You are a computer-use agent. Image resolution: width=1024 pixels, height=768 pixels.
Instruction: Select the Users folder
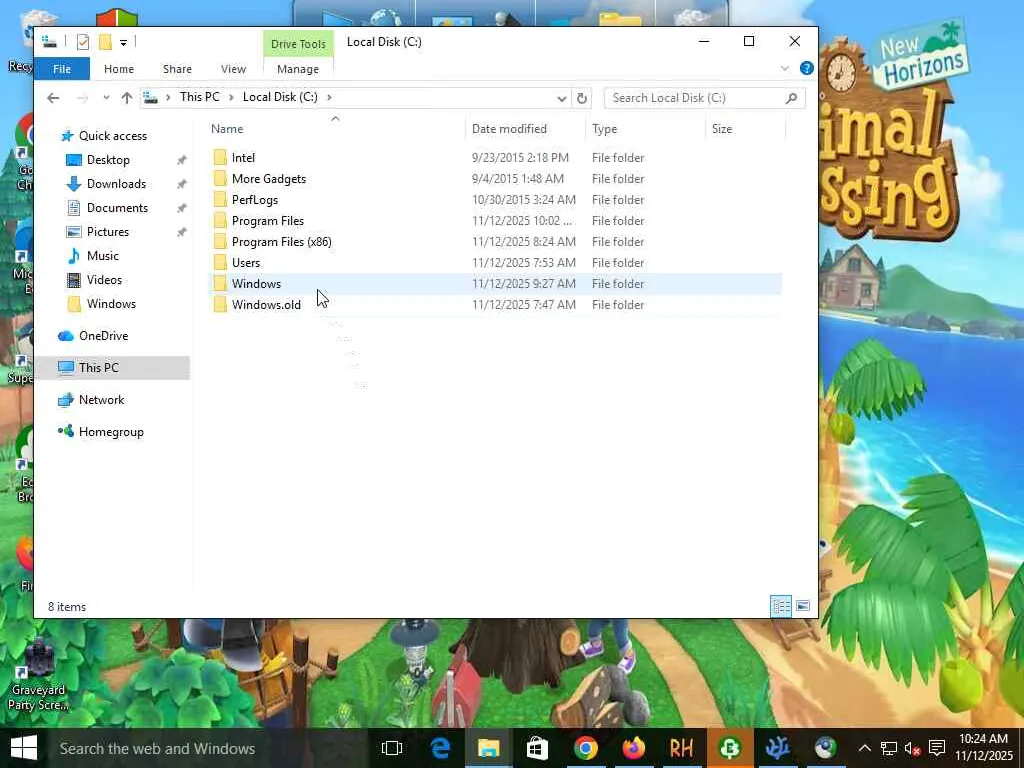click(x=495, y=262)
